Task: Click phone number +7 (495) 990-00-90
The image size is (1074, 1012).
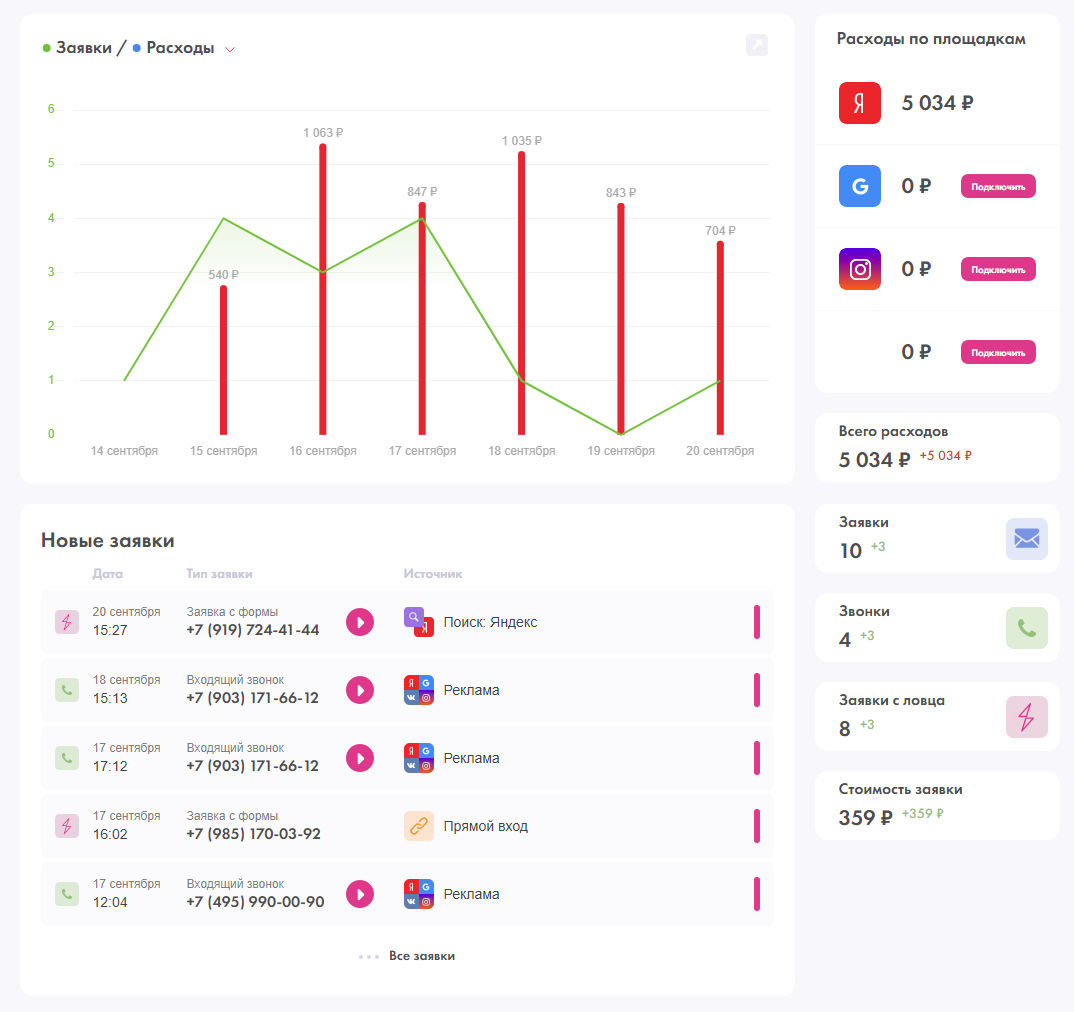Action: [255, 902]
